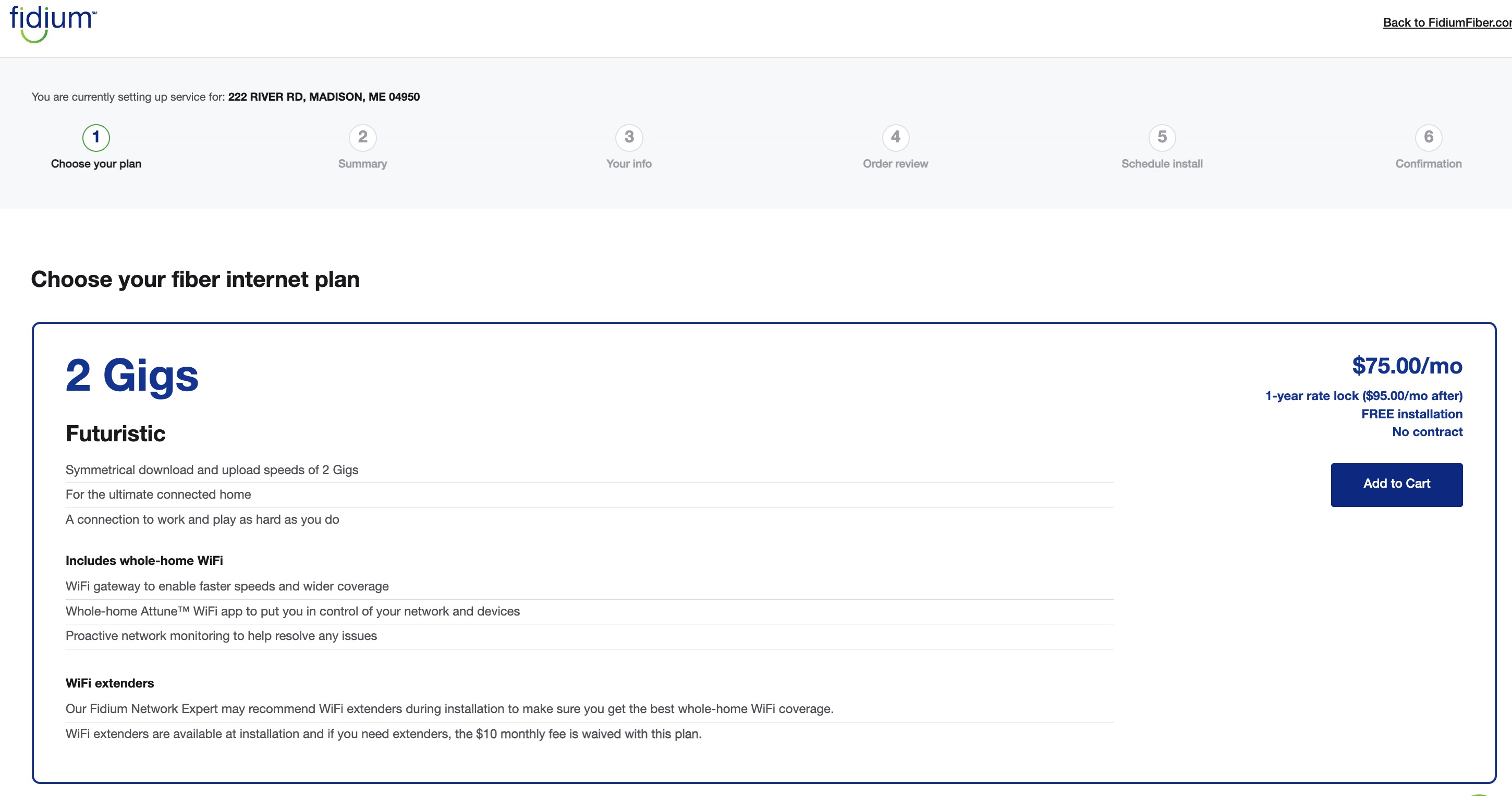1512x796 pixels.
Task: Click the 'Summary' step label
Action: (x=363, y=164)
